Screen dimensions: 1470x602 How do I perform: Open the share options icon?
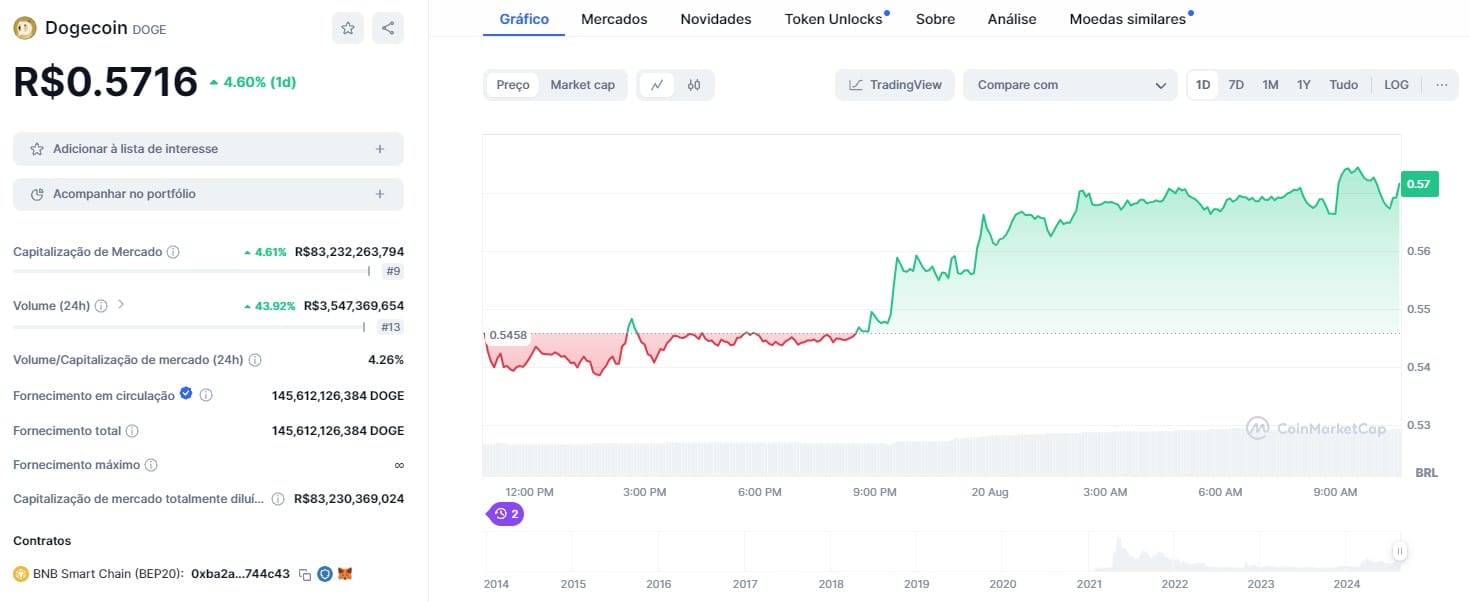click(x=388, y=28)
